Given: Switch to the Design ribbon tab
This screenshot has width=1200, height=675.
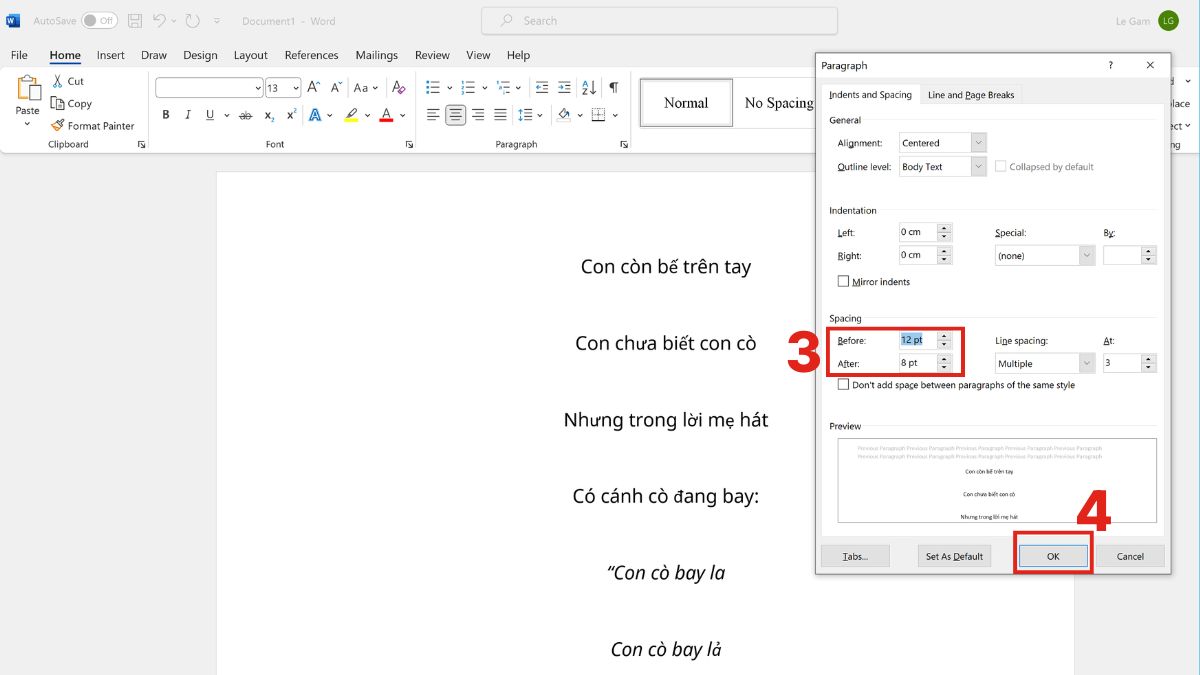Looking at the screenshot, I should click(x=200, y=55).
